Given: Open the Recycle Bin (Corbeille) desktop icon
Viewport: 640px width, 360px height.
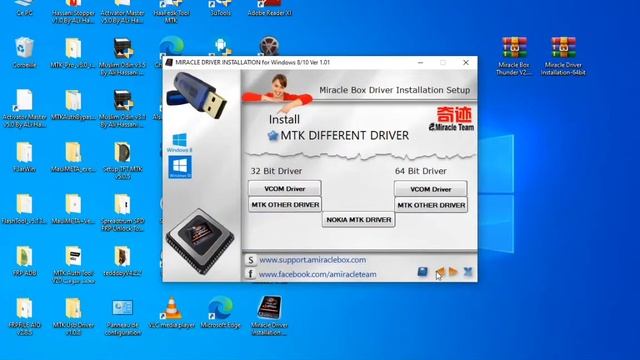Looking at the screenshot, I should click(24, 52).
